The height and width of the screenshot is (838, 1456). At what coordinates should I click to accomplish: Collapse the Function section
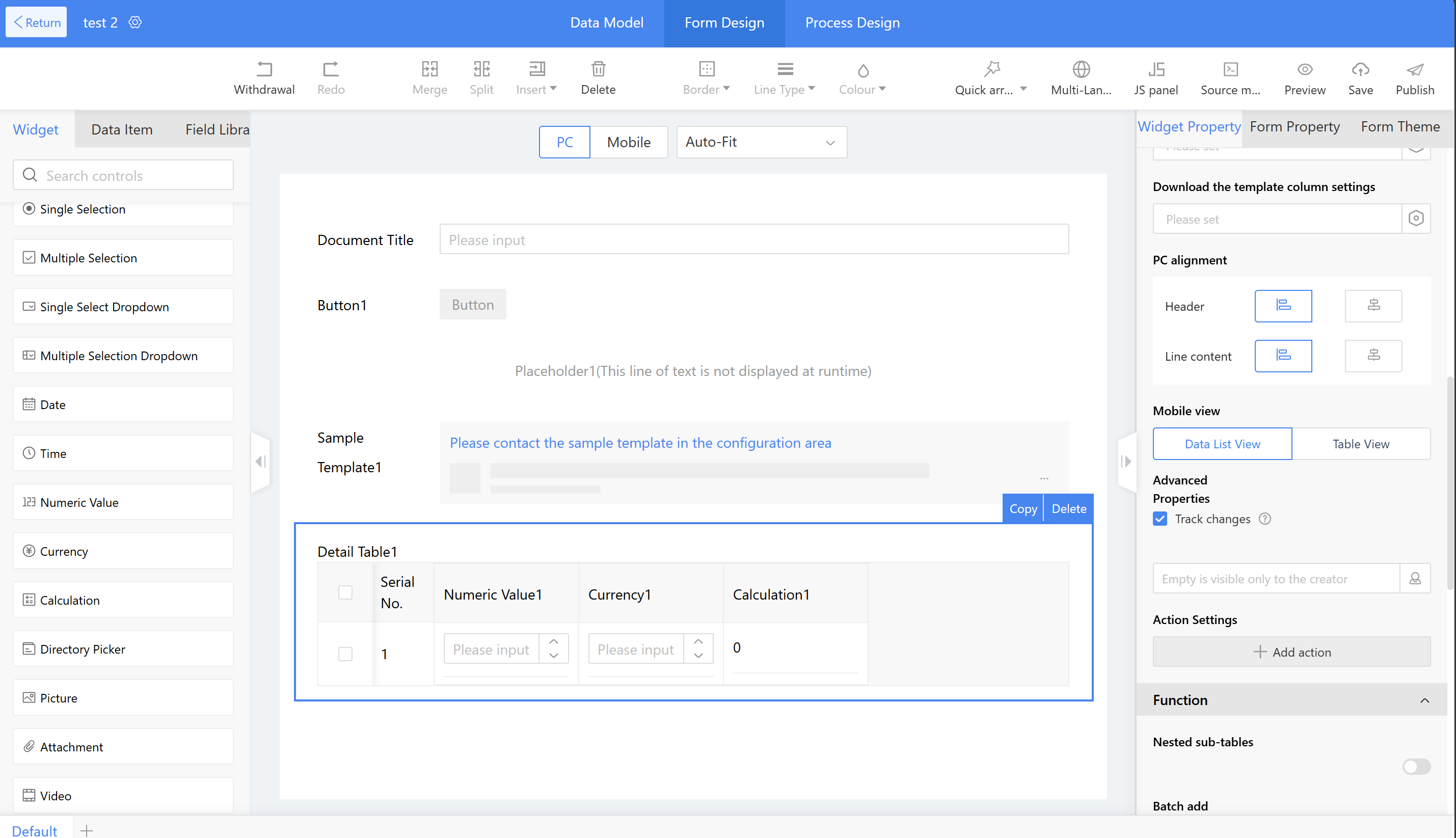pos(1424,700)
